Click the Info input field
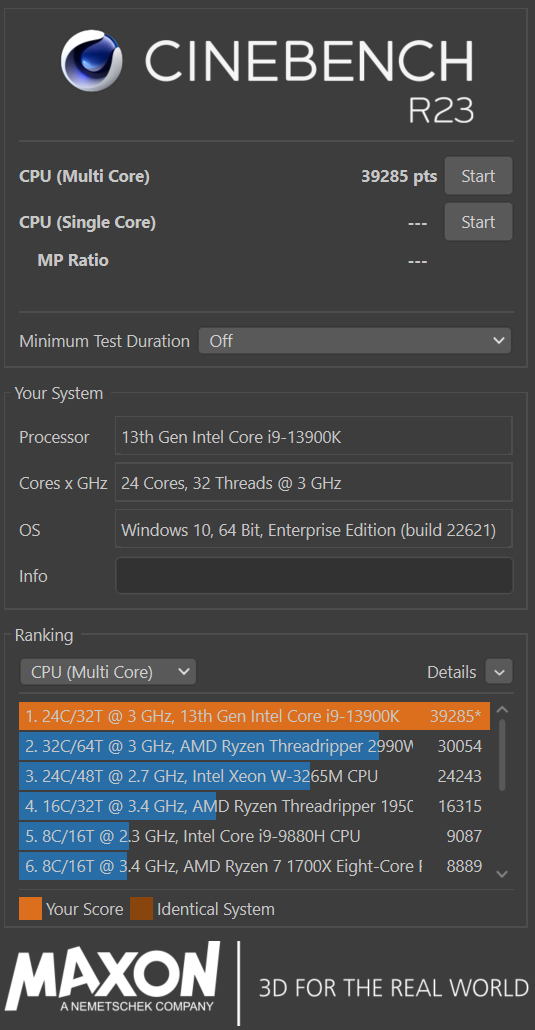 [314, 576]
